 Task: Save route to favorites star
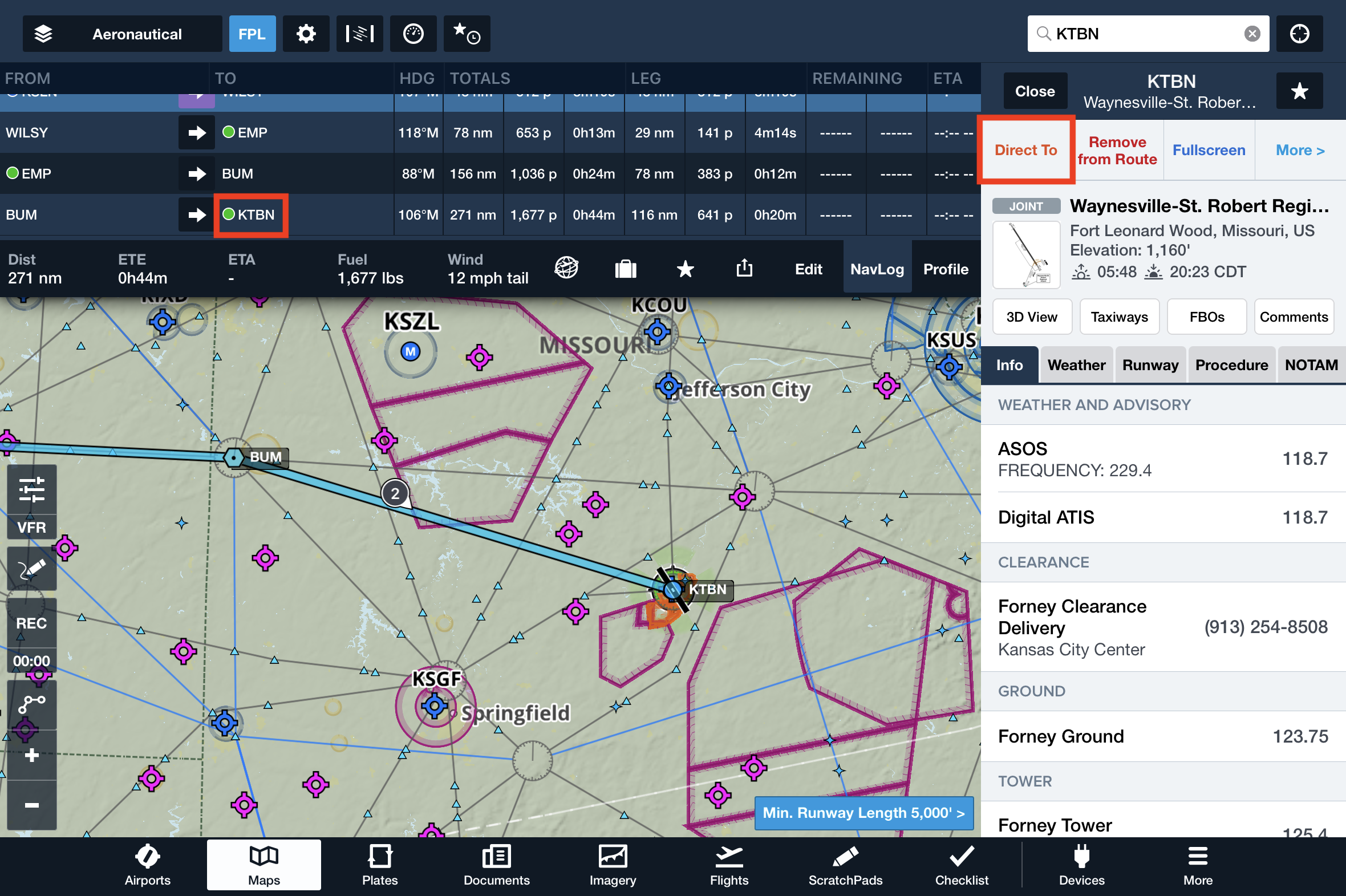tap(685, 269)
